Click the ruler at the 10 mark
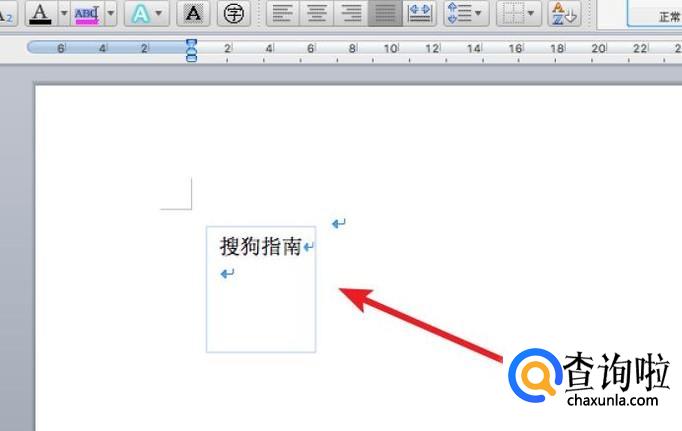 (391, 48)
